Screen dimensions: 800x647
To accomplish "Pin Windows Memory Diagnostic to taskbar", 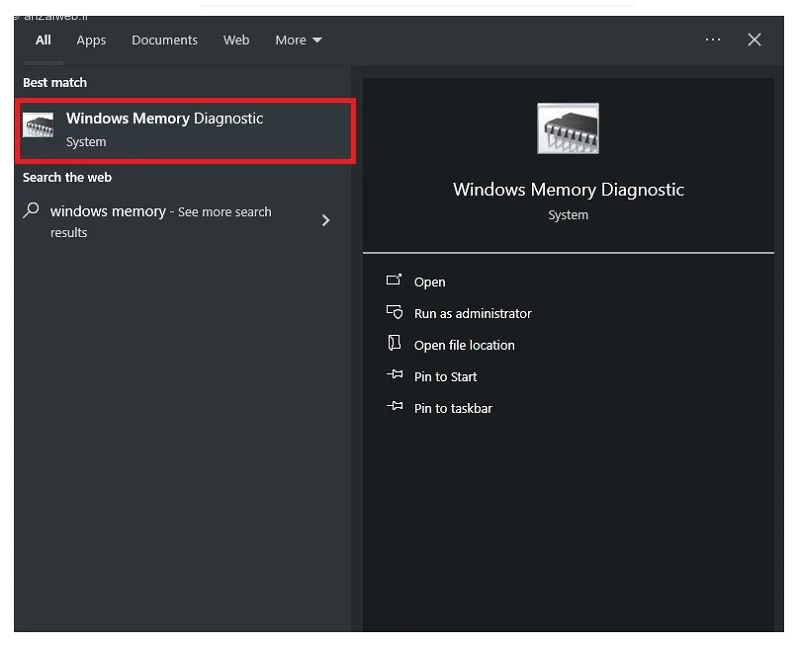I will coord(453,408).
